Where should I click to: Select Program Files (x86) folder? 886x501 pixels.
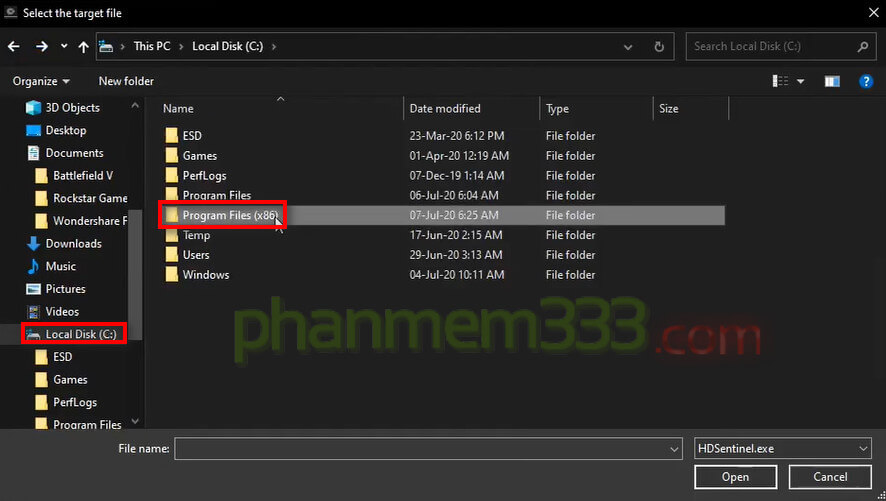(230, 215)
